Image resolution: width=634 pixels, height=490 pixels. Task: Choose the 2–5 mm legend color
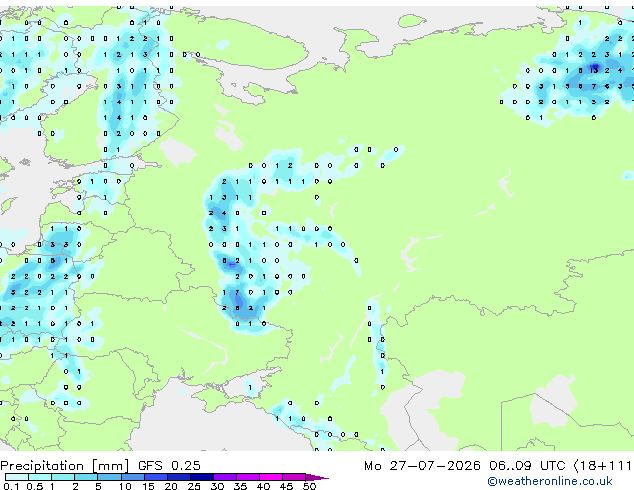tap(86, 477)
